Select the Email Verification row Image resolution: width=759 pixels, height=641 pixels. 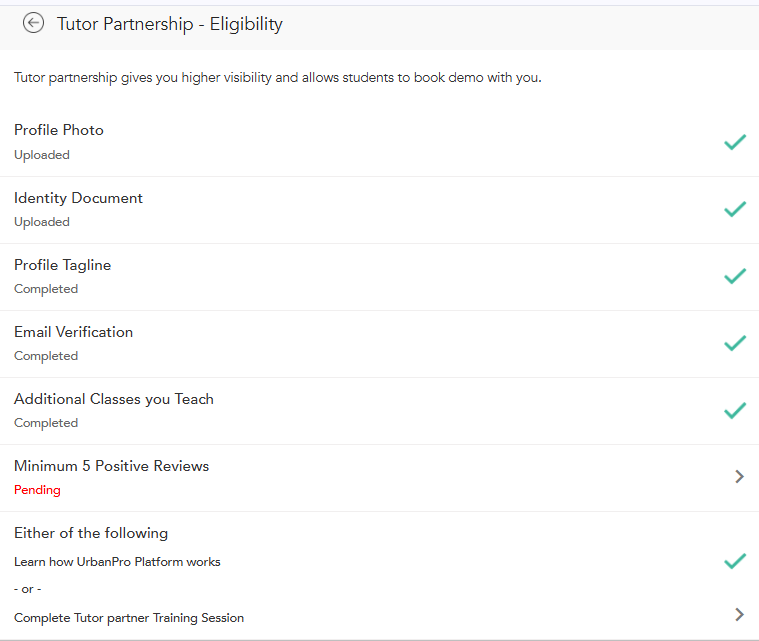(x=73, y=332)
